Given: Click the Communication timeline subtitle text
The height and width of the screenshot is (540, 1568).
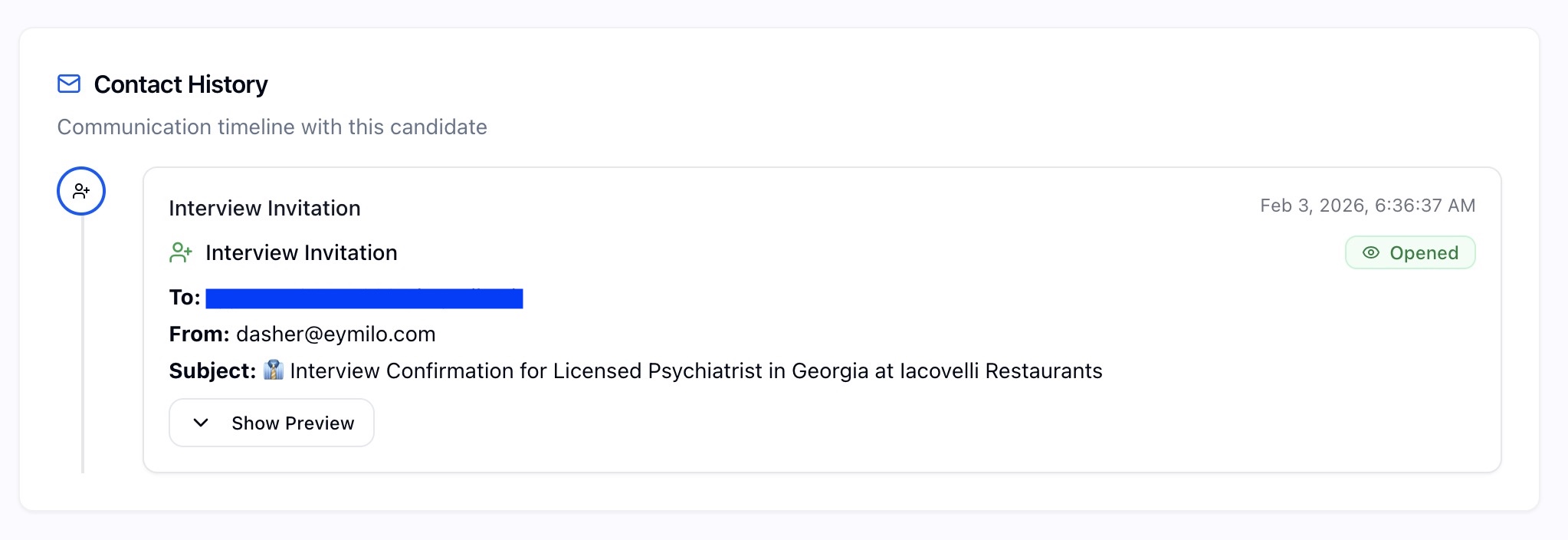Looking at the screenshot, I should (272, 127).
